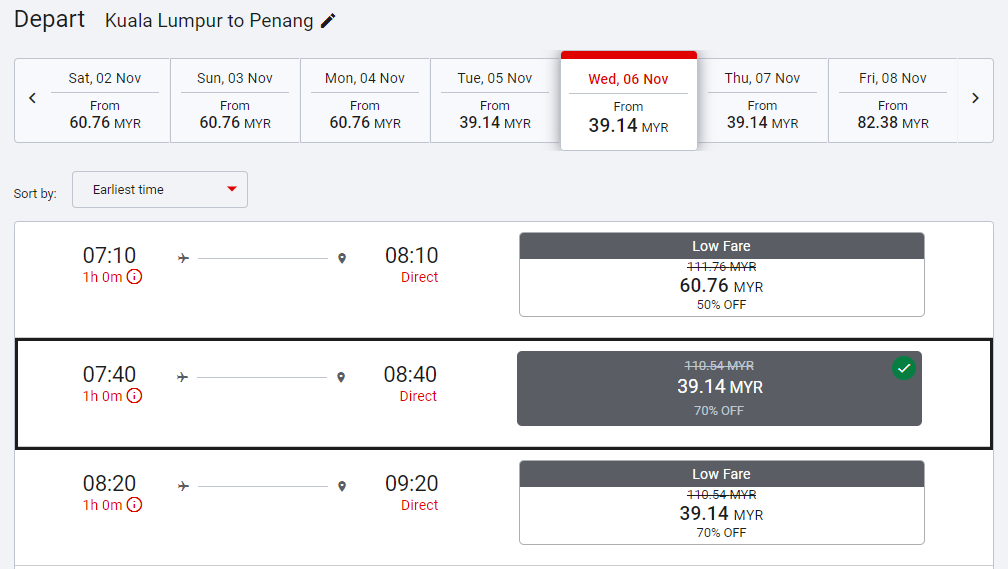Click info icon for the 07:40 flight
This screenshot has height=569, width=1008.
coord(134,396)
